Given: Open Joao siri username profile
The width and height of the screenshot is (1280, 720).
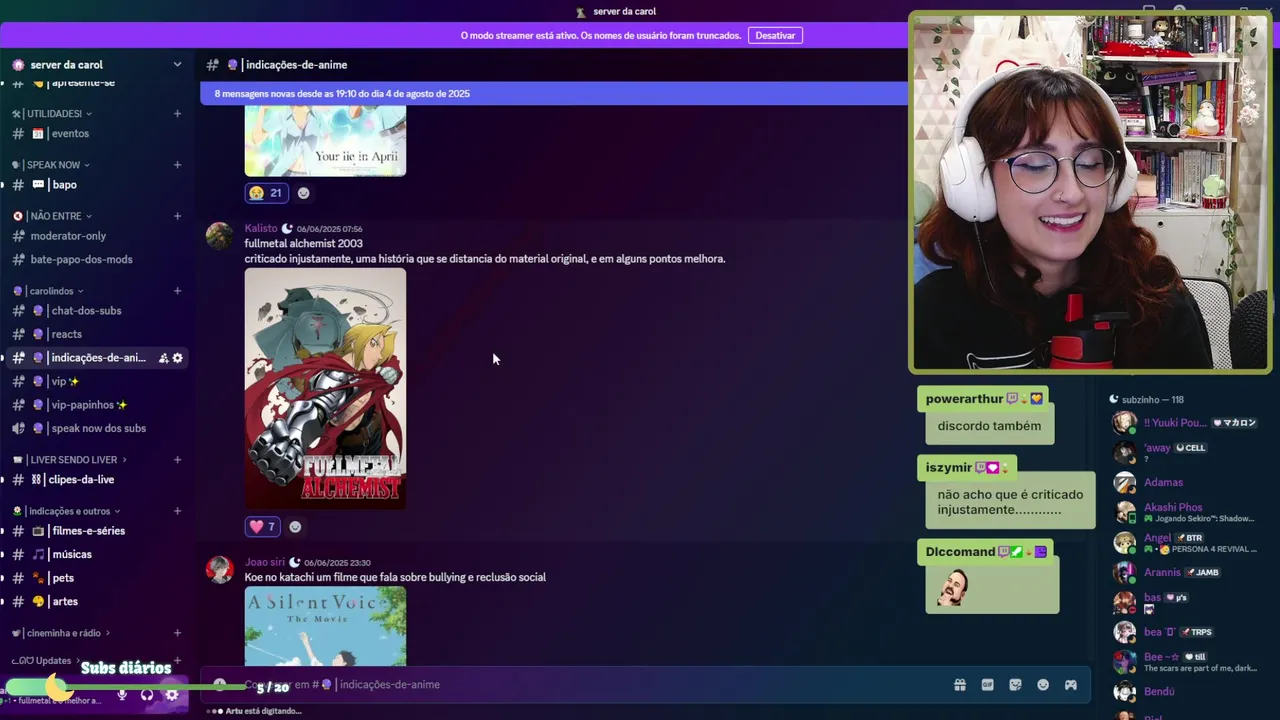Looking at the screenshot, I should click(x=265, y=563).
